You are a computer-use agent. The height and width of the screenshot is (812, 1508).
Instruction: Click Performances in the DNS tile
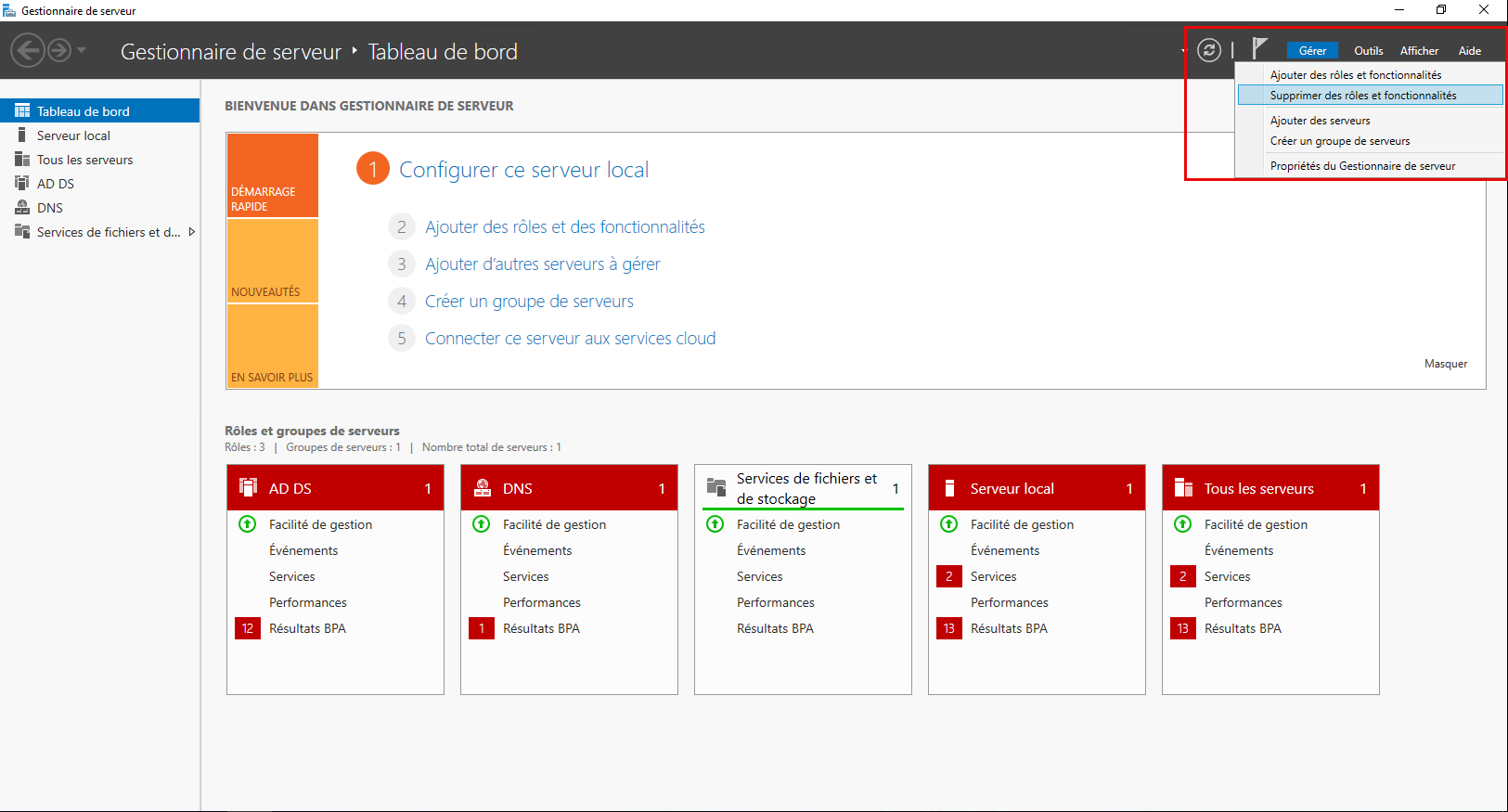point(542,602)
